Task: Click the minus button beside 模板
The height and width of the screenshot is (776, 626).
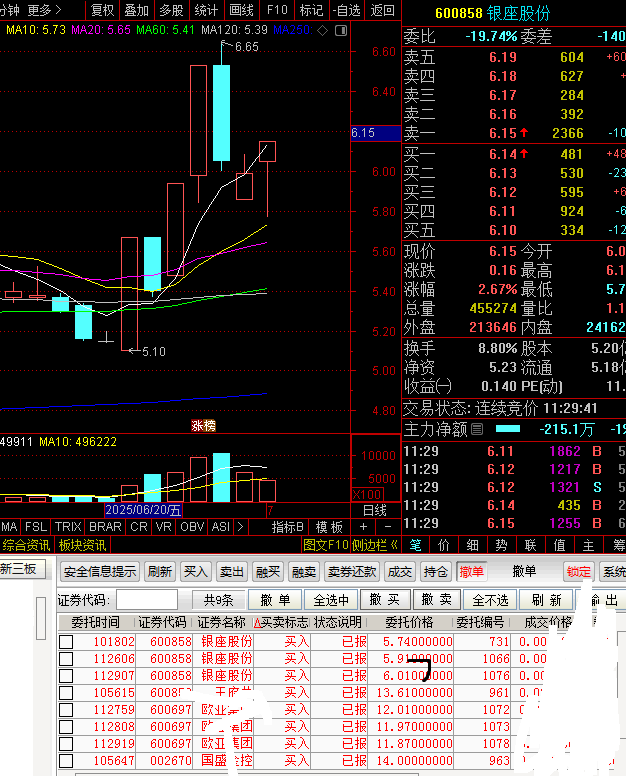Action: coord(388,527)
